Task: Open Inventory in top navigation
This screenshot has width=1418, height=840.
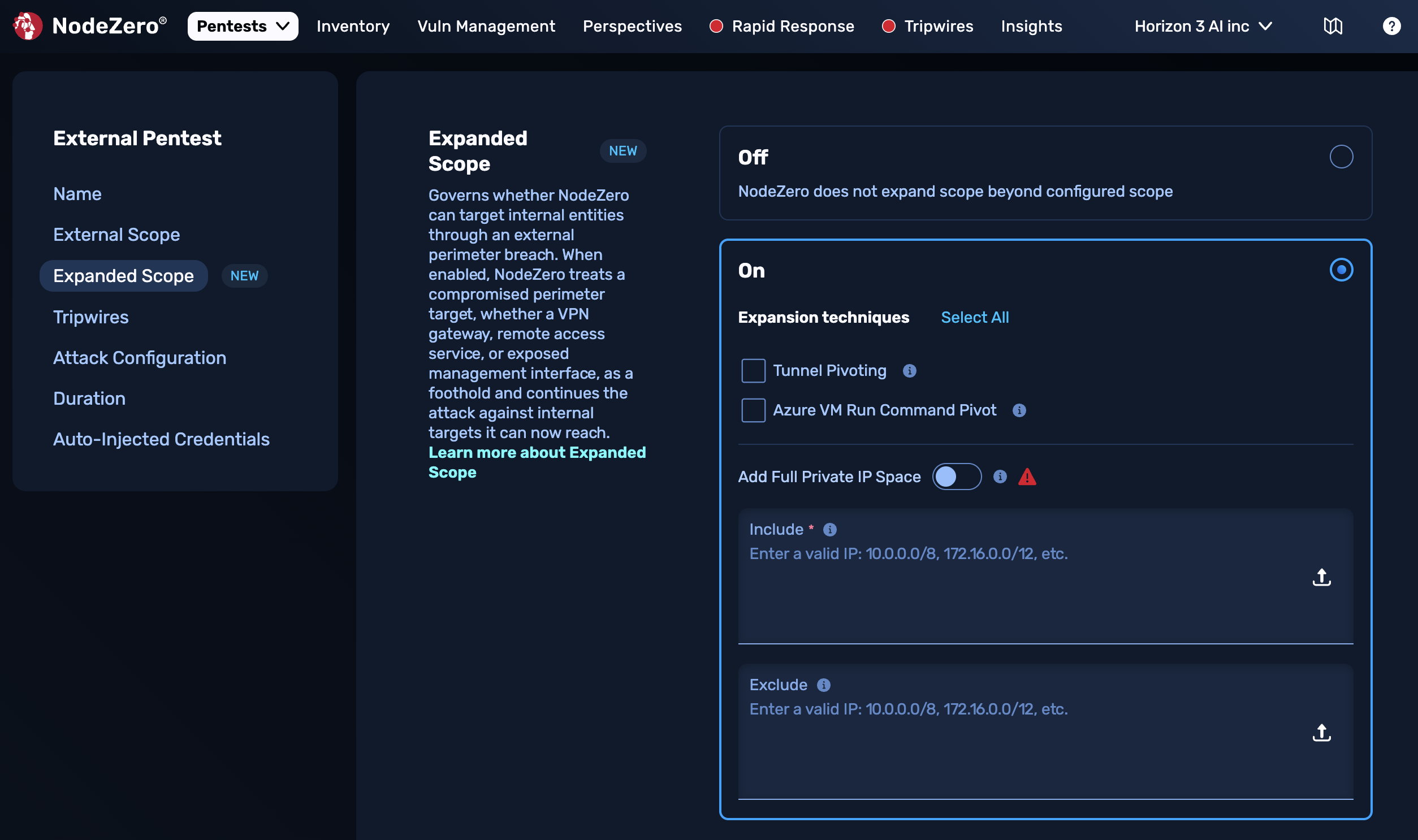Action: tap(353, 26)
